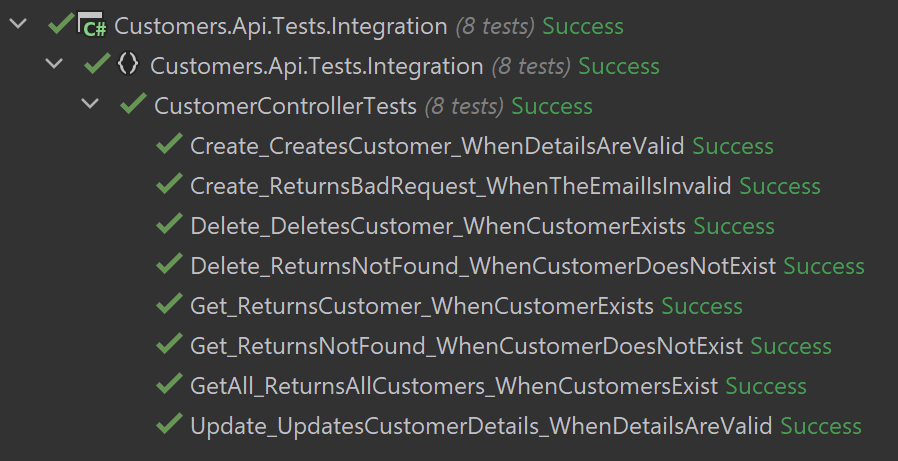The image size is (898, 461).
Task: Collapse the Customers.Api.Tests.Integration namespace node
Action: (54, 65)
